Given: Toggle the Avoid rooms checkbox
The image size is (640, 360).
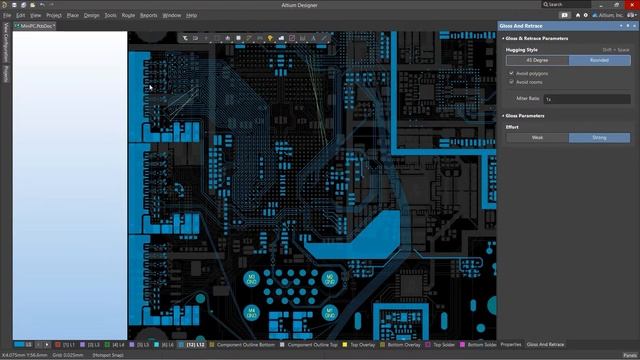Looking at the screenshot, I should coord(511,82).
